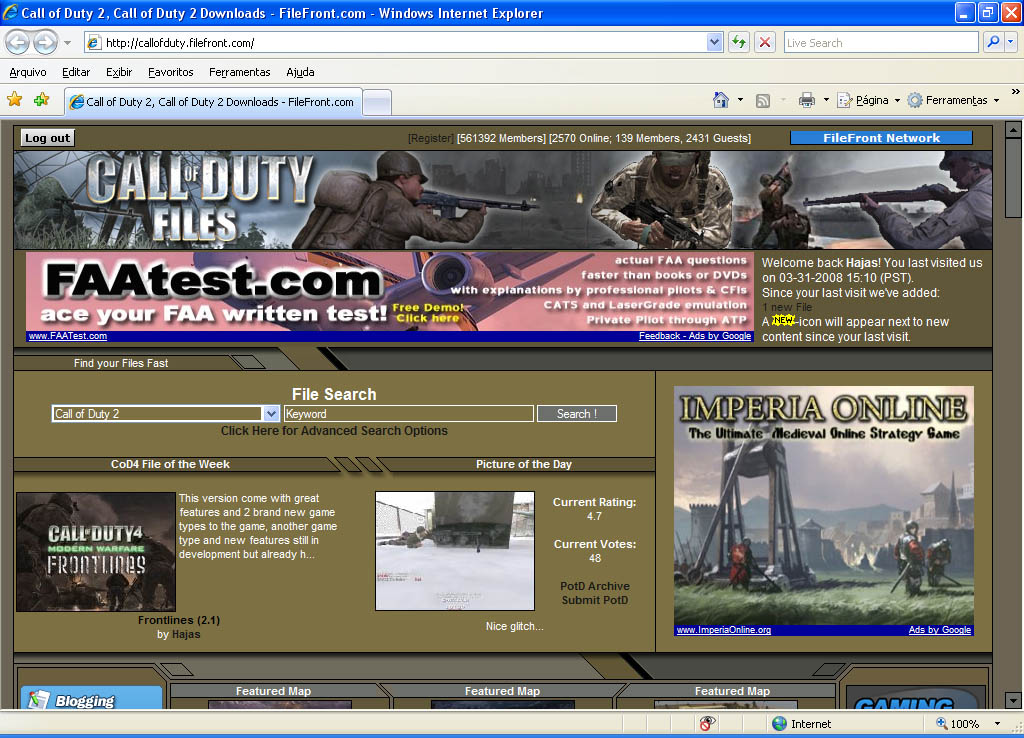
Task: Open the Exibir menu
Action: 119,72
